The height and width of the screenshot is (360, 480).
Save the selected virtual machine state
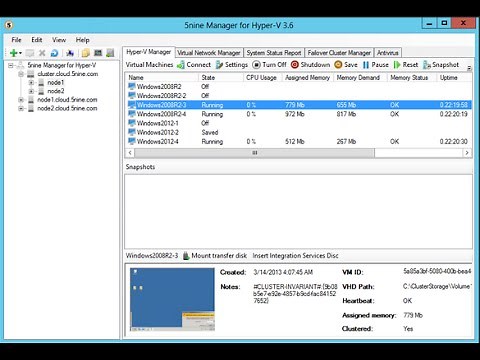346,65
